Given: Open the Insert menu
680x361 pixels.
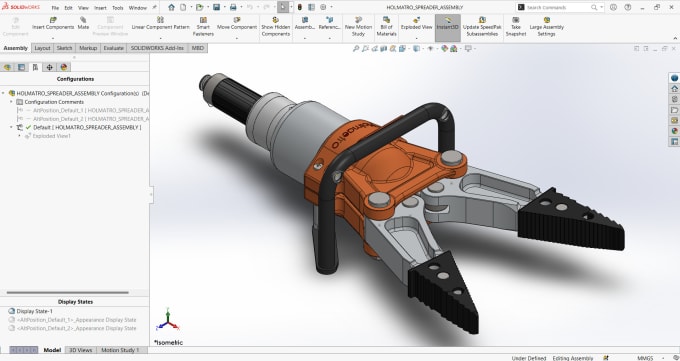Looking at the screenshot, I should [100, 8].
